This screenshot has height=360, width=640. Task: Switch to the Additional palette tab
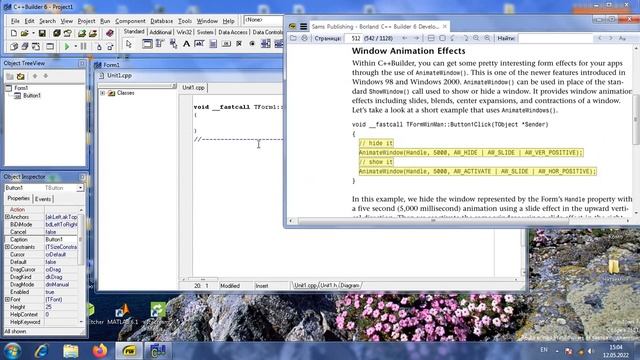tap(160, 32)
